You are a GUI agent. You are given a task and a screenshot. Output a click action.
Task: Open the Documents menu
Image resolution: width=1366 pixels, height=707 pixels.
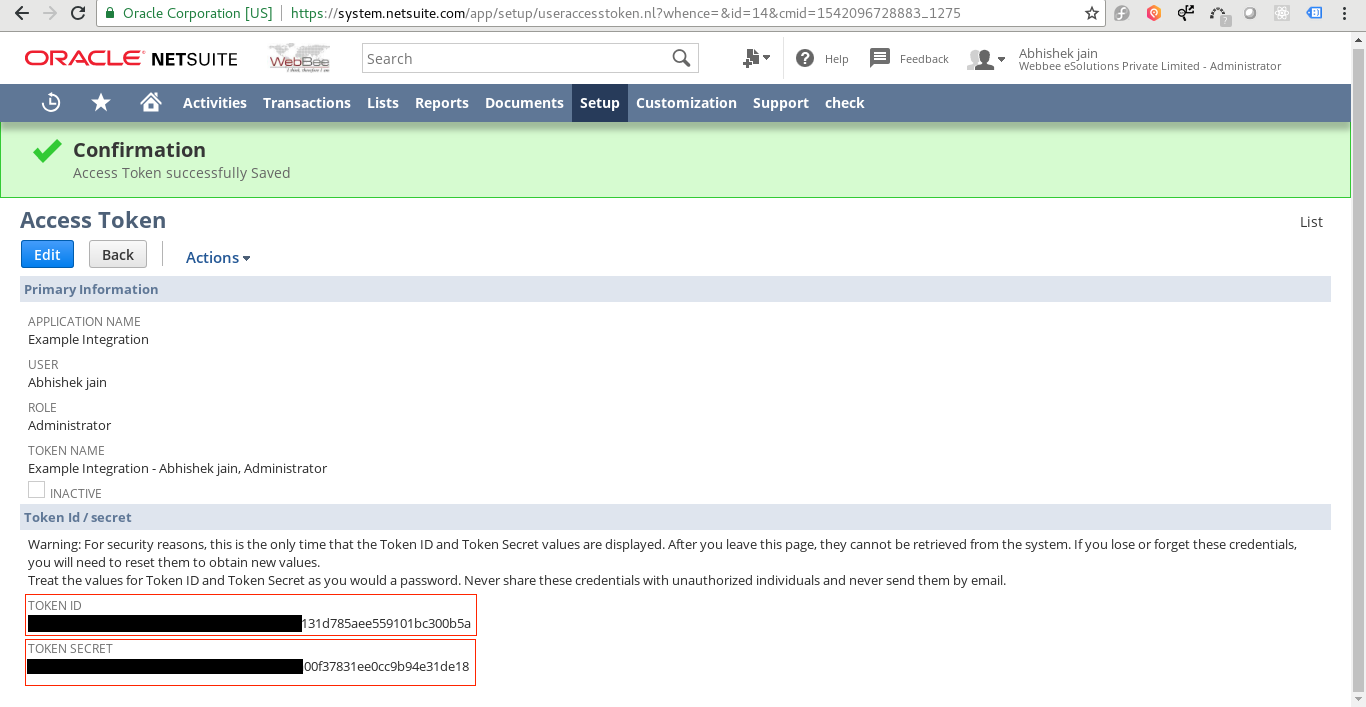(524, 103)
